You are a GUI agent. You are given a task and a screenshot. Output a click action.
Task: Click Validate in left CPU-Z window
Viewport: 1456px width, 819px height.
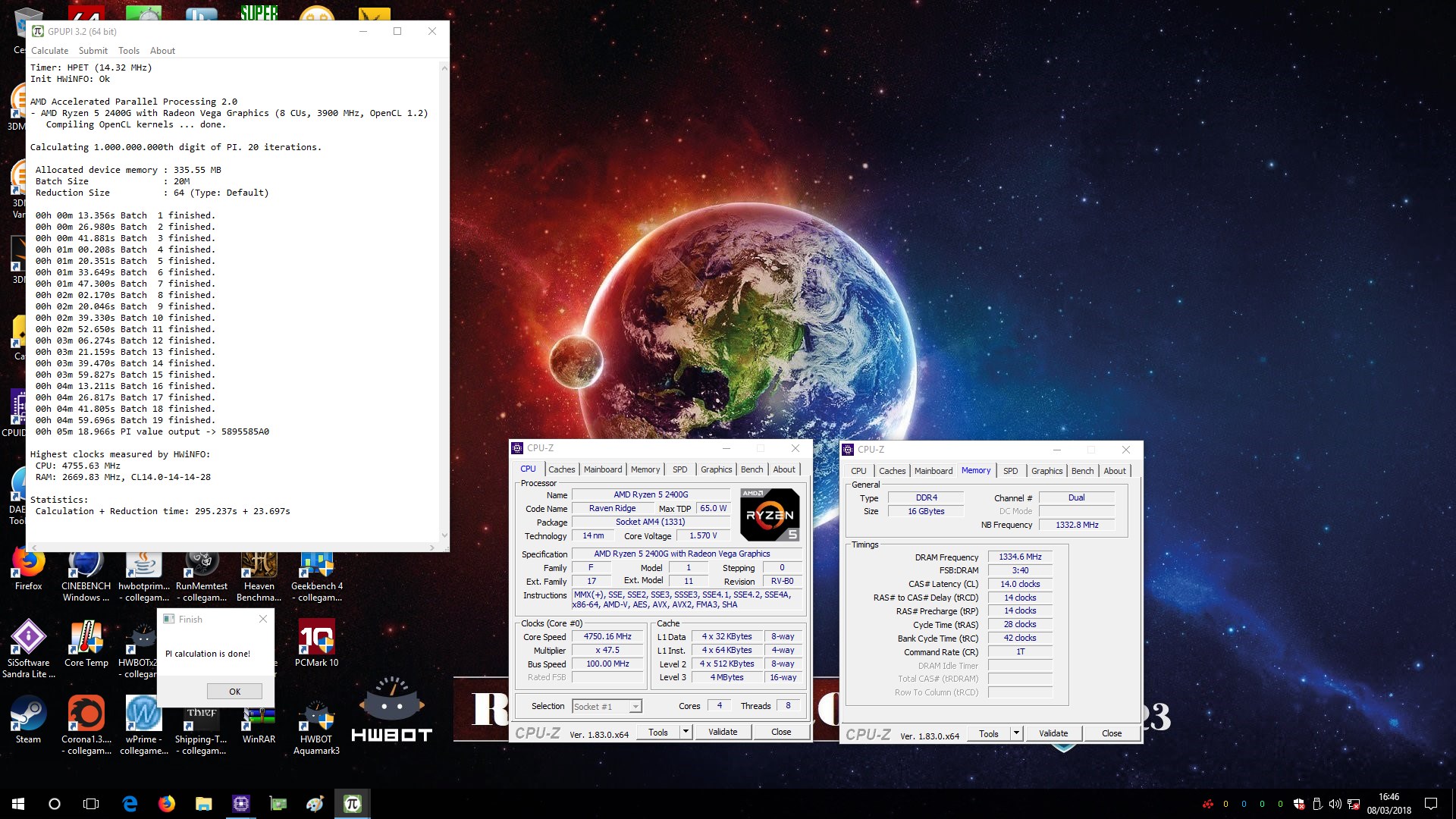coord(723,732)
